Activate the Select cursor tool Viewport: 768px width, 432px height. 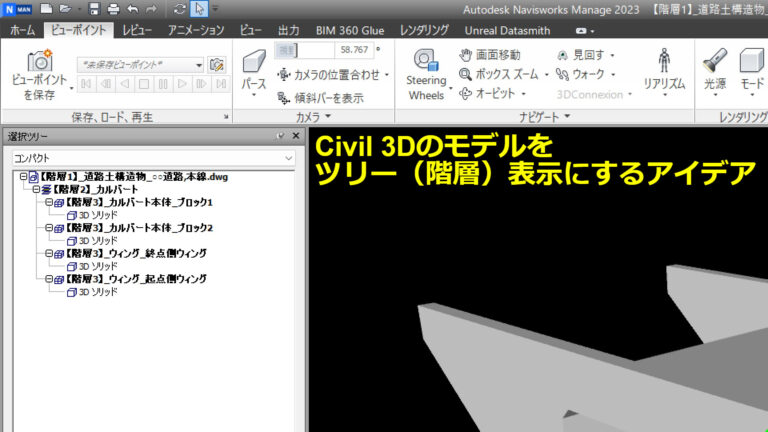click(x=199, y=8)
